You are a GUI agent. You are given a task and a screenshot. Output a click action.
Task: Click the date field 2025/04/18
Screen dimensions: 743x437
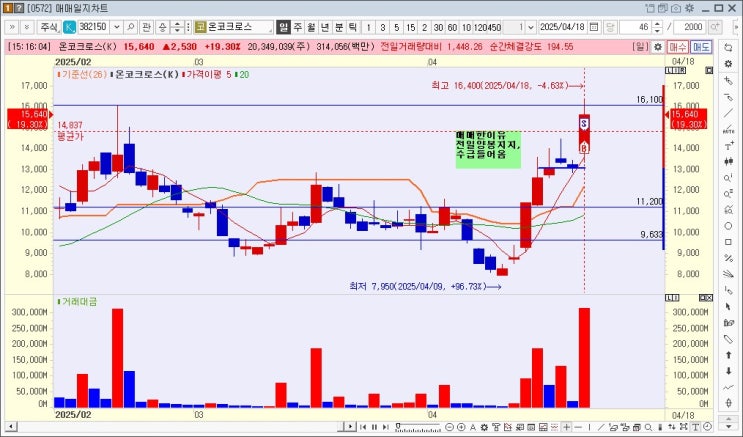click(x=562, y=27)
